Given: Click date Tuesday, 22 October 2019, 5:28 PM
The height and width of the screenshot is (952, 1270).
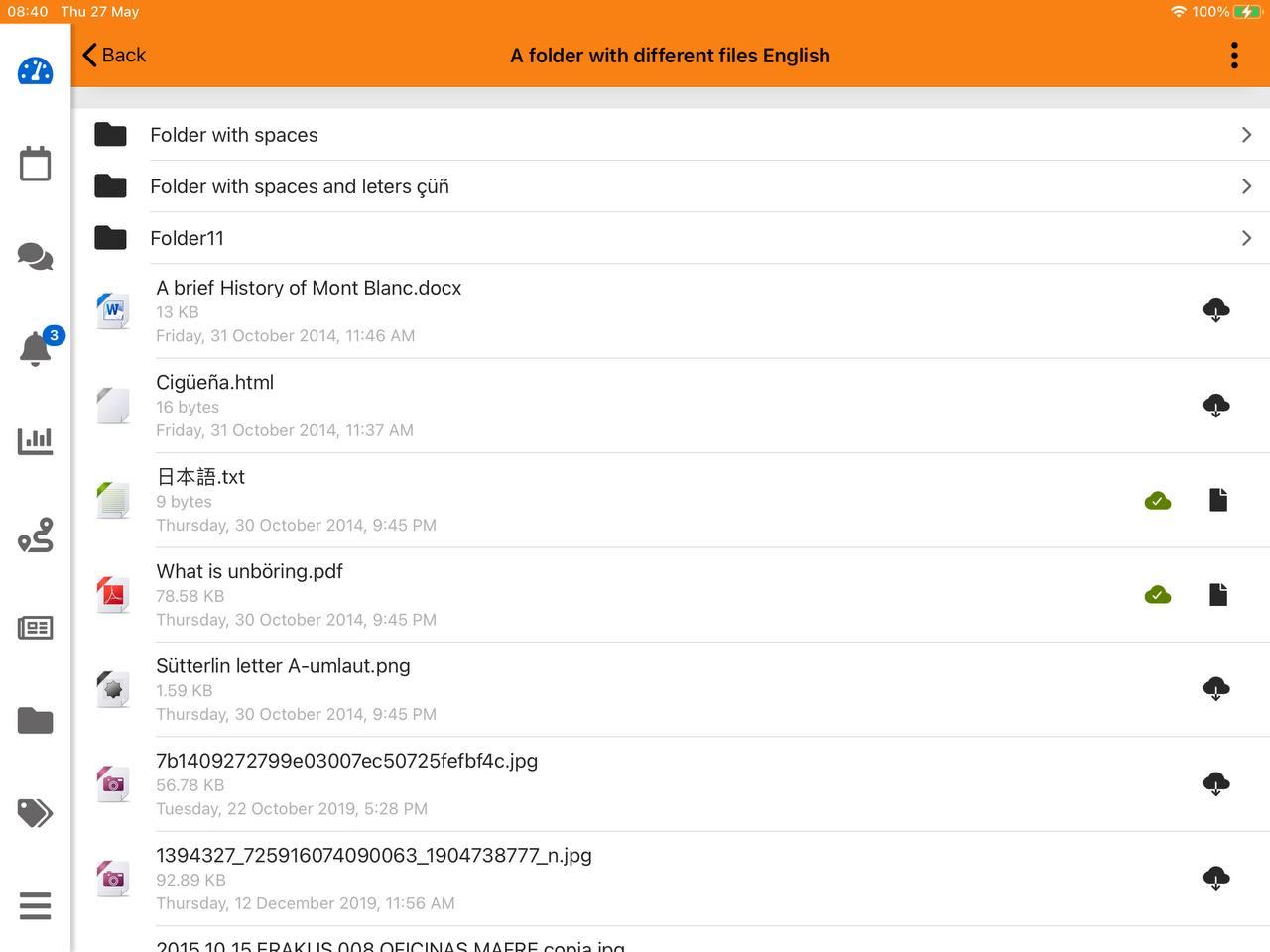Looking at the screenshot, I should (292, 809).
